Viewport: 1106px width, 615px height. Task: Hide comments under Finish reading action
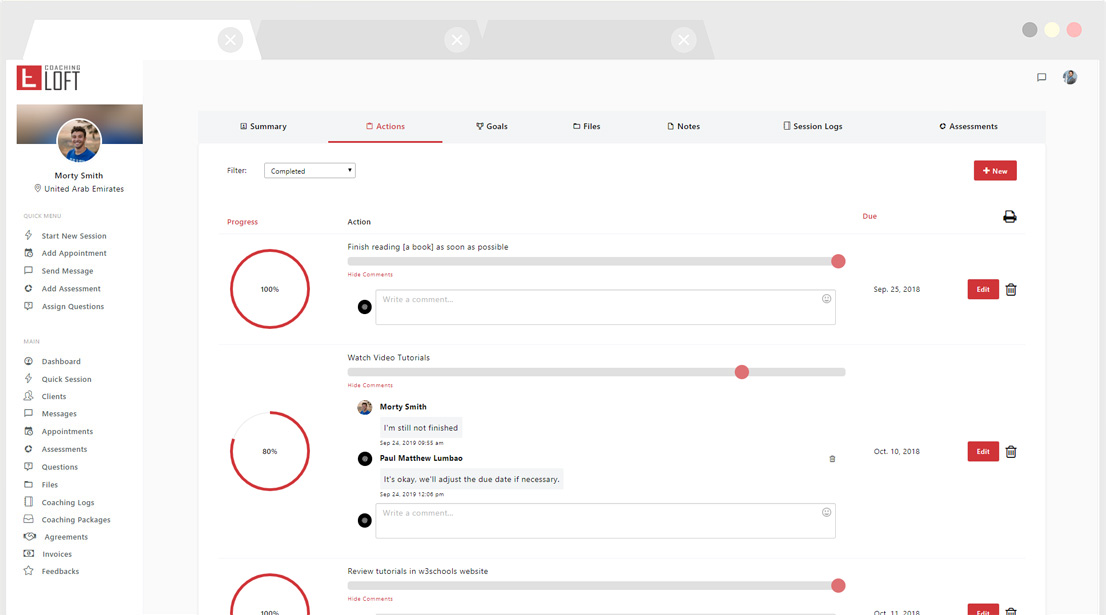(370, 275)
